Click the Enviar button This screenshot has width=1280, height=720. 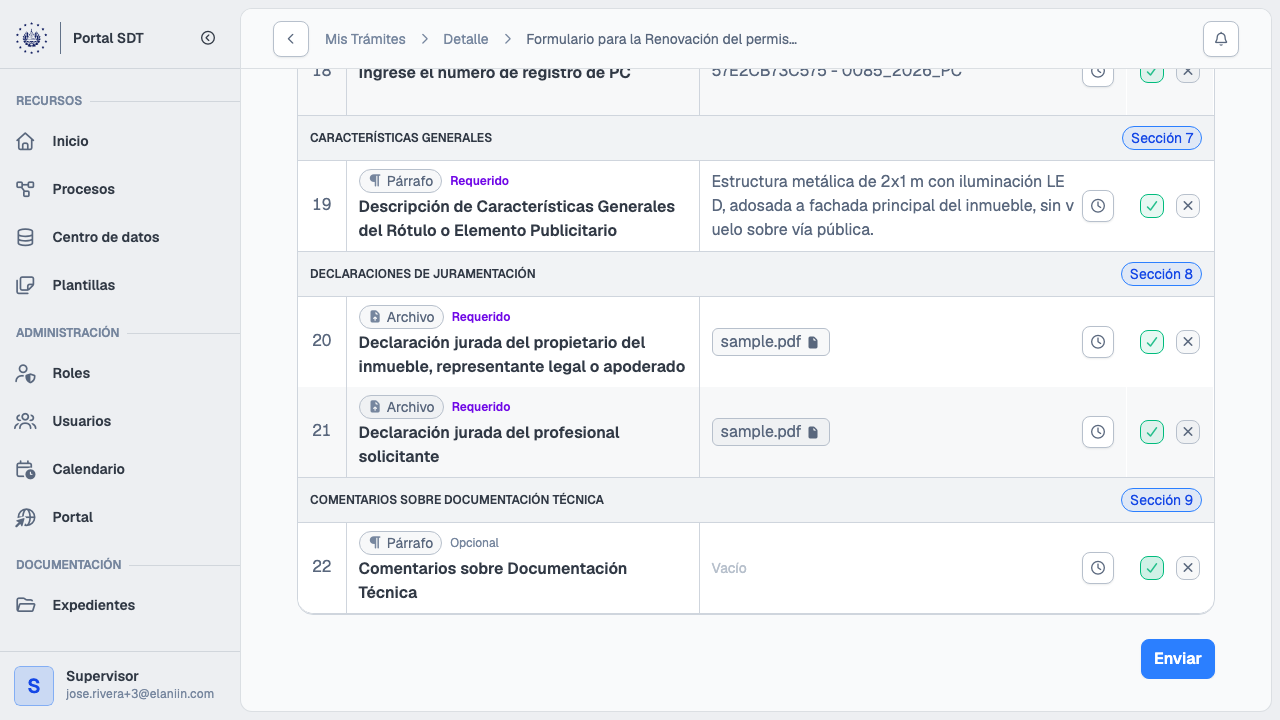tap(1178, 659)
